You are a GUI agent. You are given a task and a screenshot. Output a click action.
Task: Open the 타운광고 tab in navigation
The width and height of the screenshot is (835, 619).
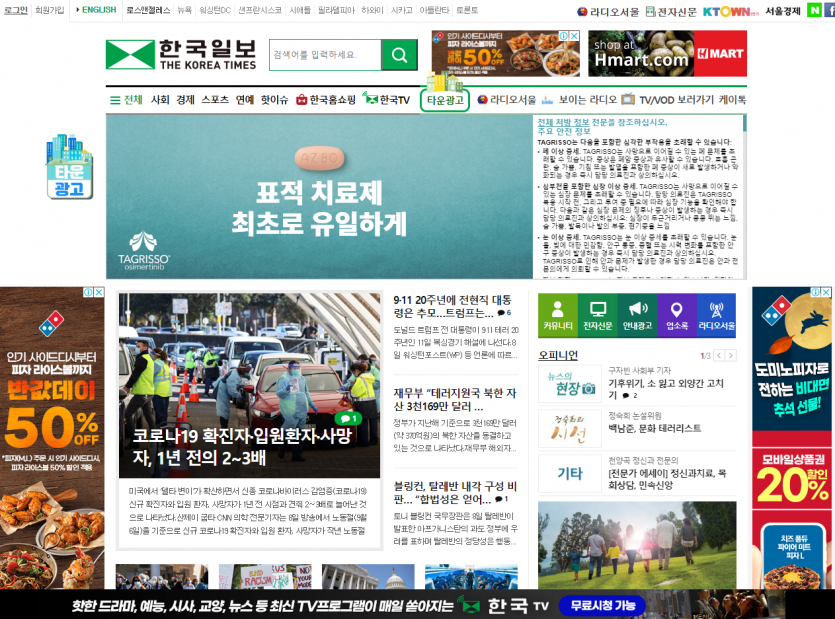[x=445, y=100]
